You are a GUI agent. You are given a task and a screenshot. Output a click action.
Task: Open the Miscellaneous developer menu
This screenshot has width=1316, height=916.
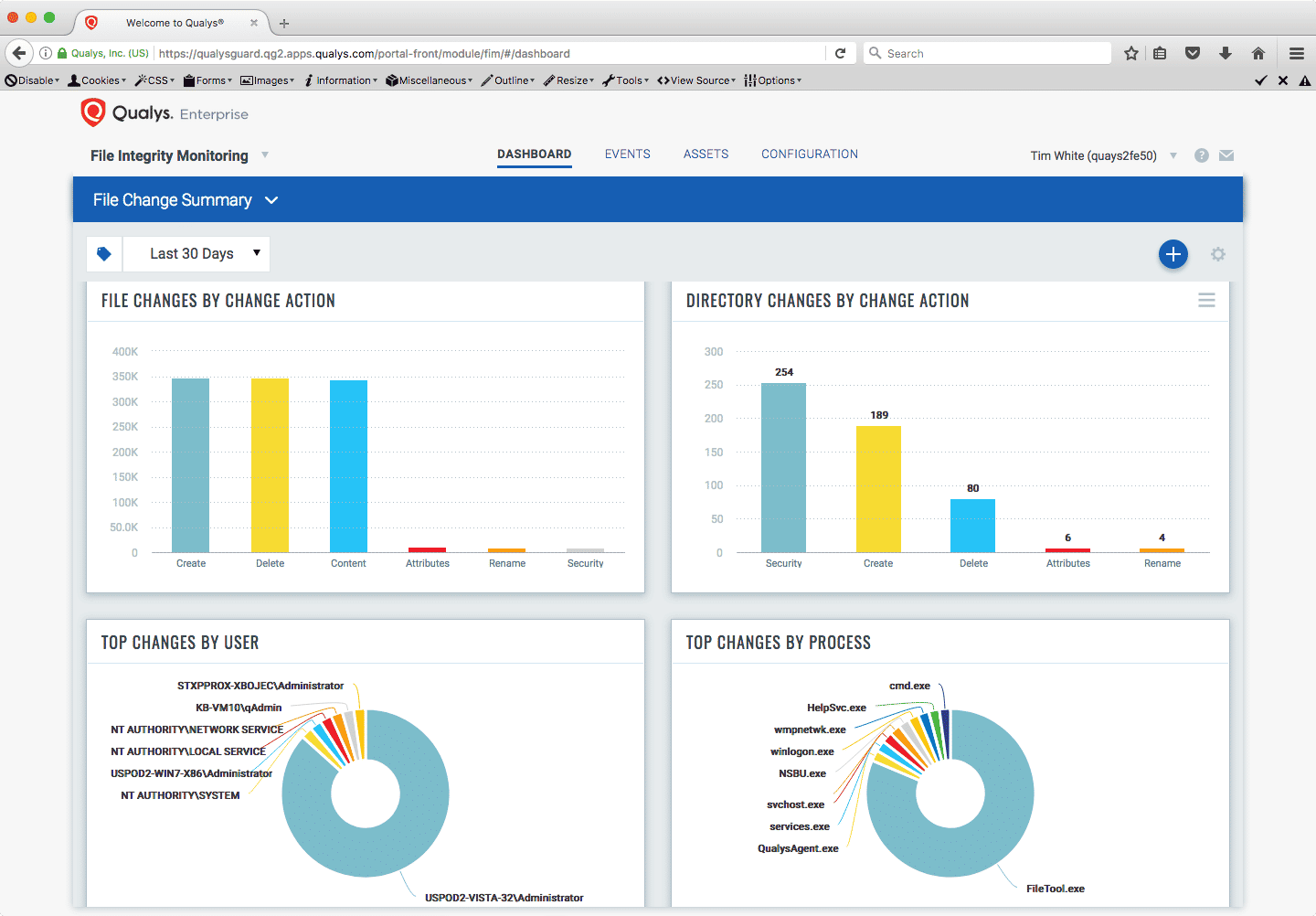pyautogui.click(x=429, y=80)
